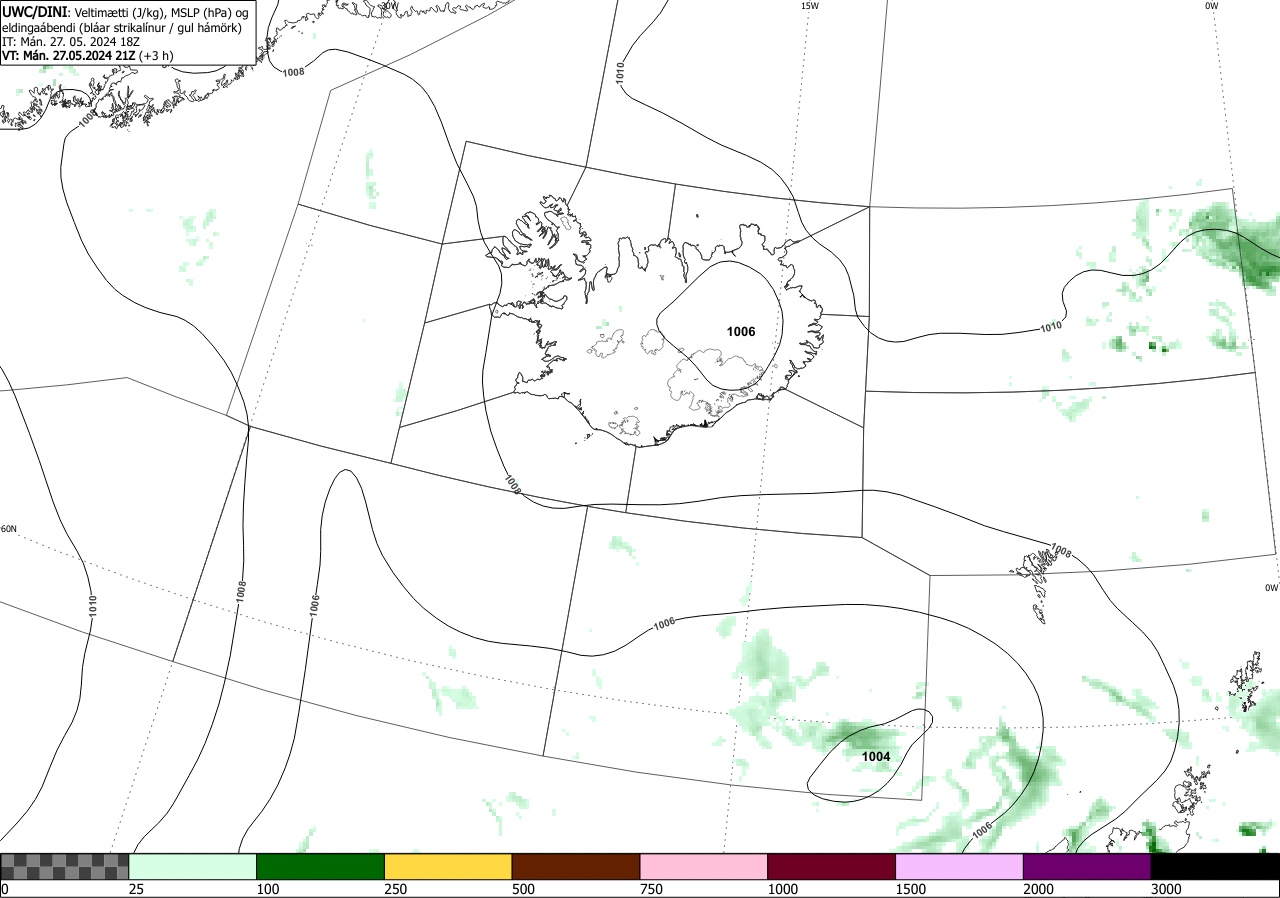Viewport: 1280px width, 898px height.
Task: Click the 'IT: Mán. 27. 05. 2024 18Z' line
Action: coord(70,42)
